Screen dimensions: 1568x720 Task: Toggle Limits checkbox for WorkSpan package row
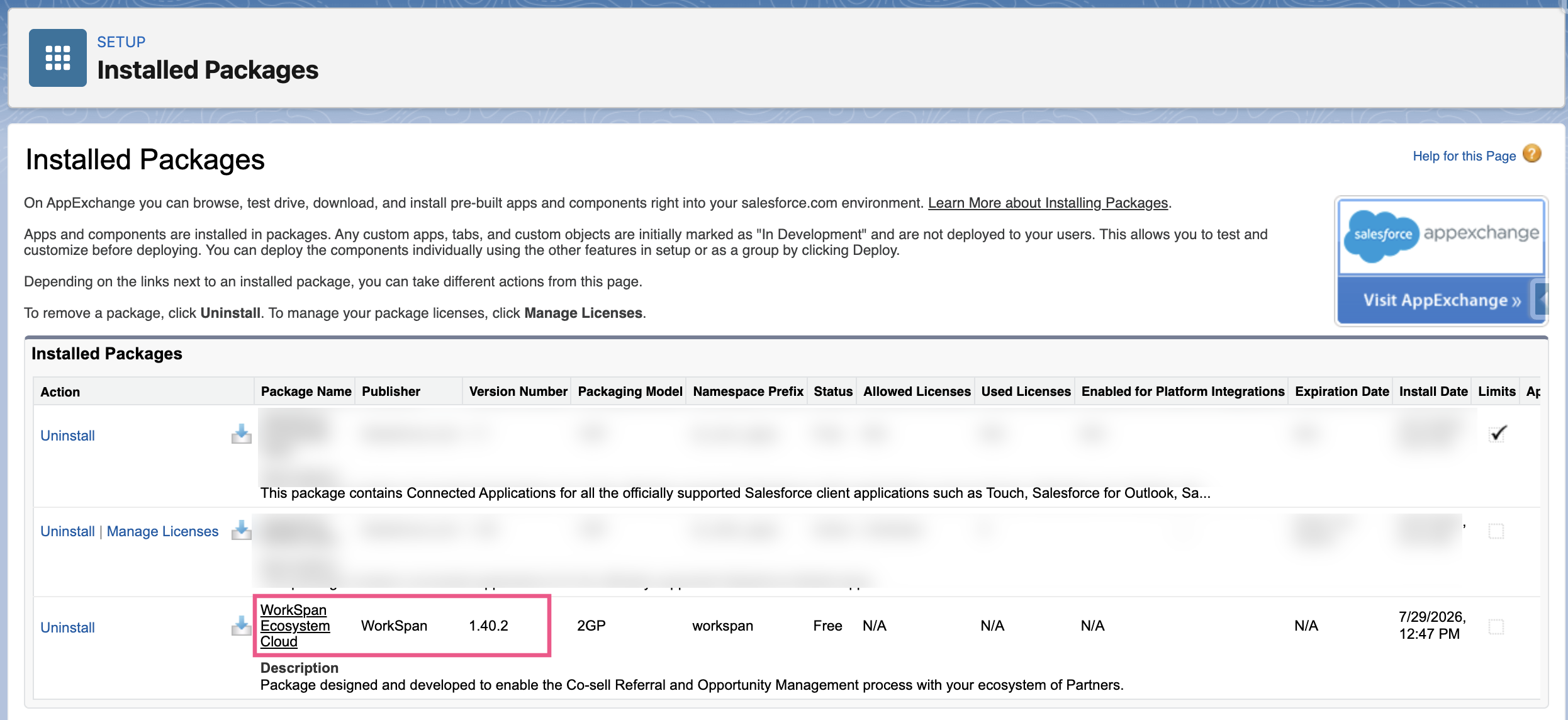coord(1496,626)
